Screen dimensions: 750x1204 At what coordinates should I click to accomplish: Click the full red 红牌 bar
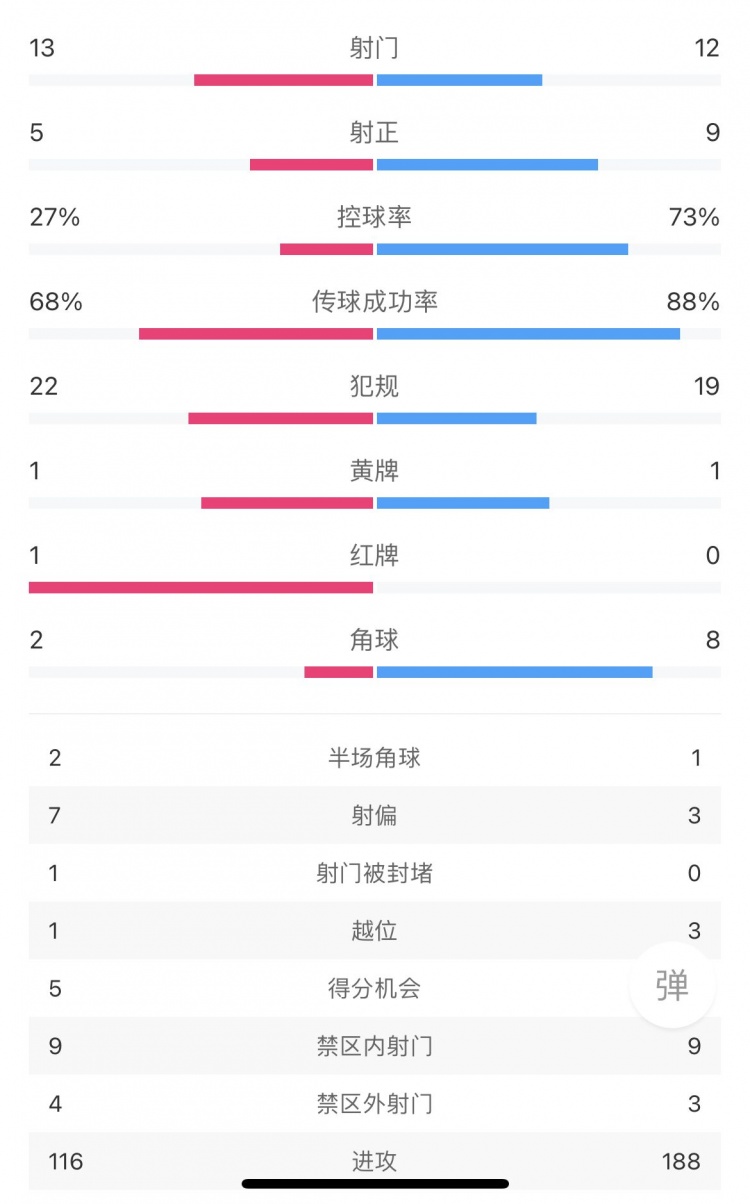tap(201, 587)
